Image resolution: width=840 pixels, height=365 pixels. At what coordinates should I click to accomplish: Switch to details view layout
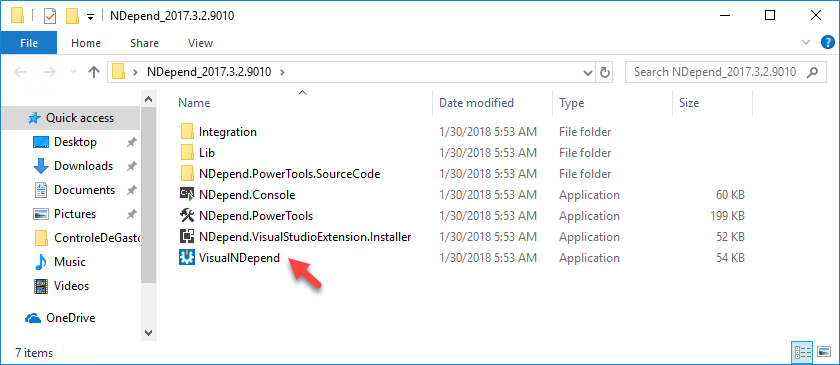click(x=804, y=352)
